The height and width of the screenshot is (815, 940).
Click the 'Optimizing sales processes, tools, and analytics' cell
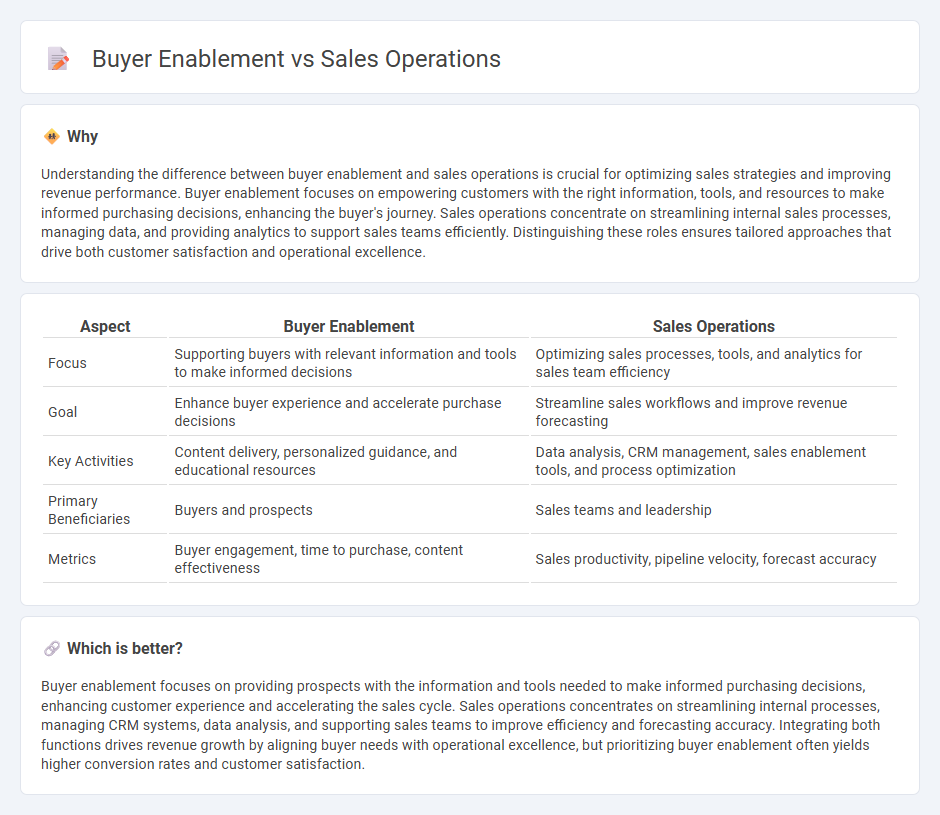(713, 363)
